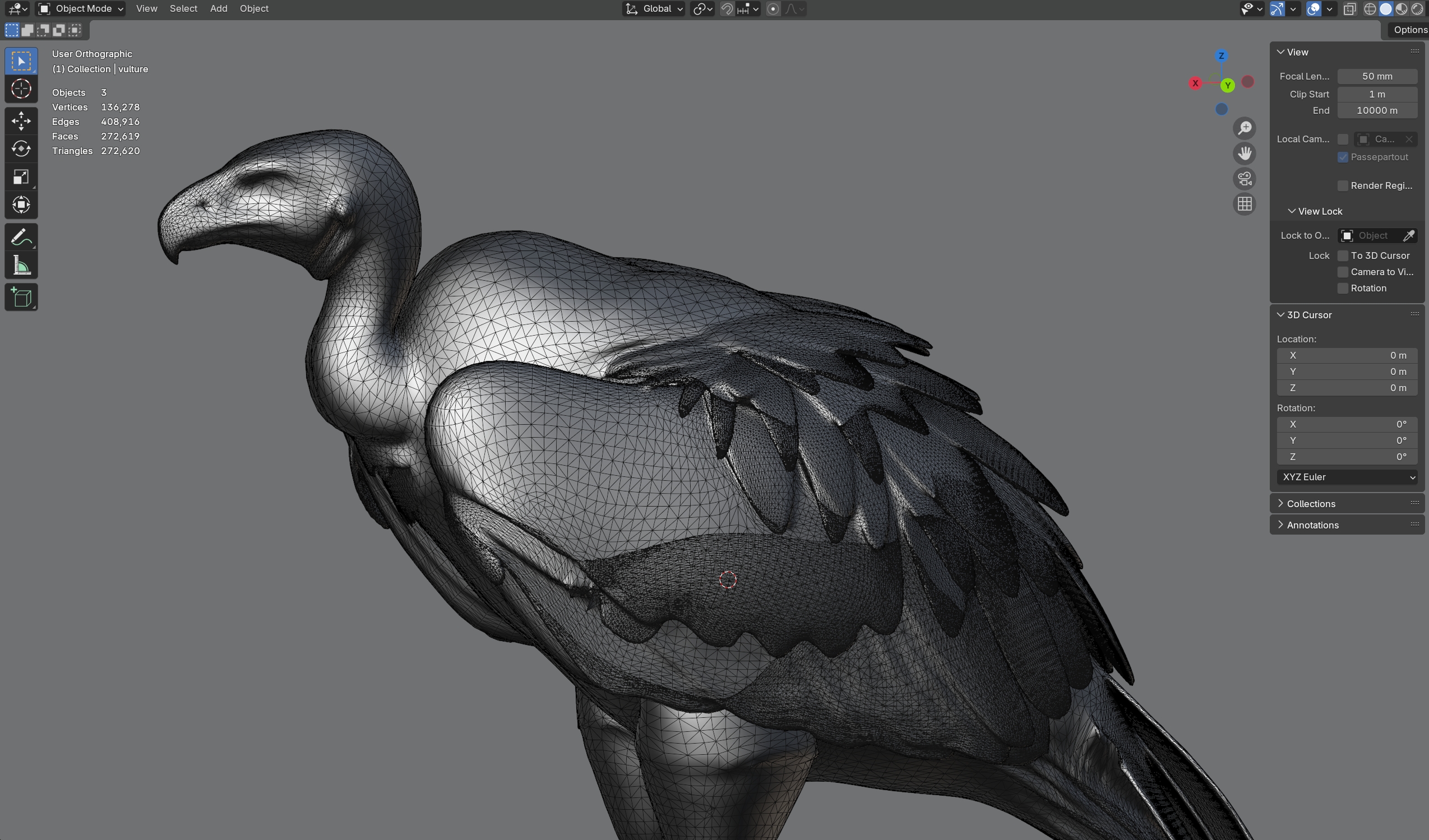Click the Options button

click(1410, 30)
